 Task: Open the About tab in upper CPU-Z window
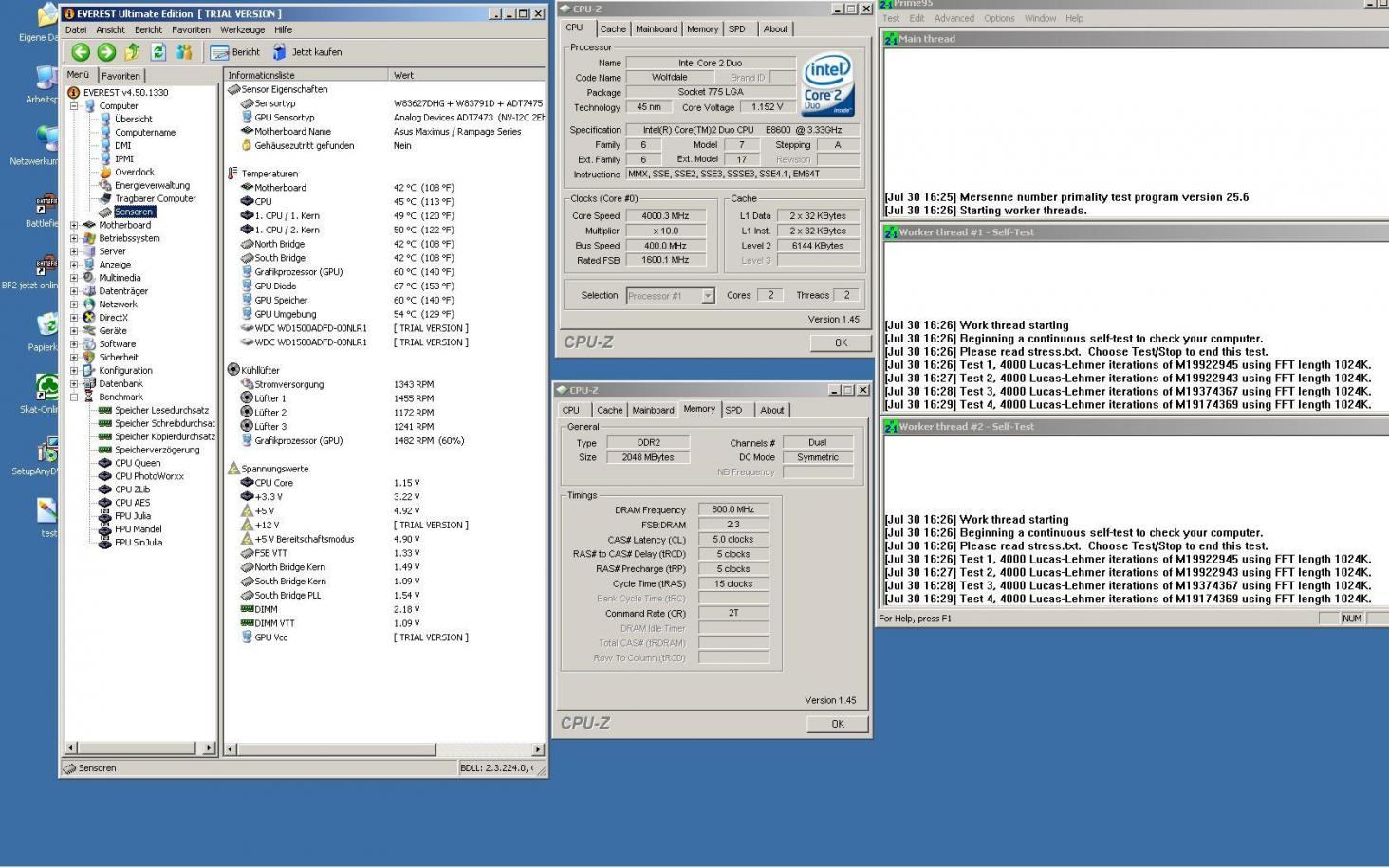(775, 29)
